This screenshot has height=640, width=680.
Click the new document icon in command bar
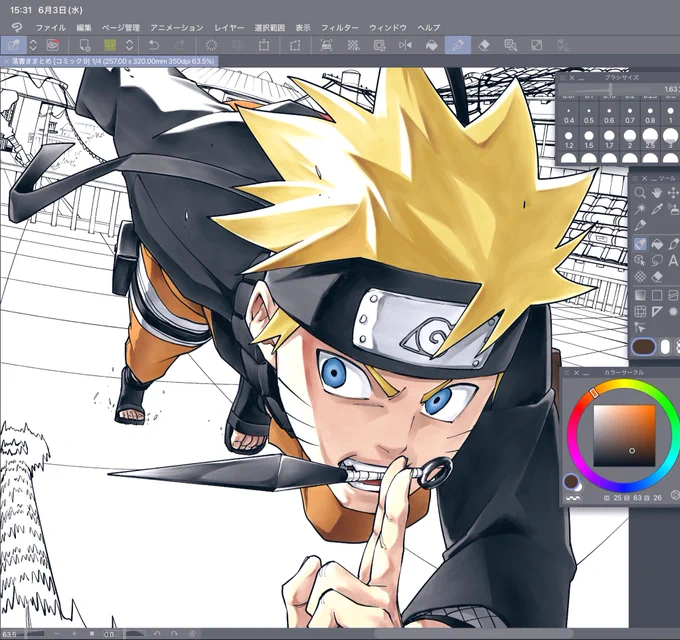pyautogui.click(x=85, y=45)
